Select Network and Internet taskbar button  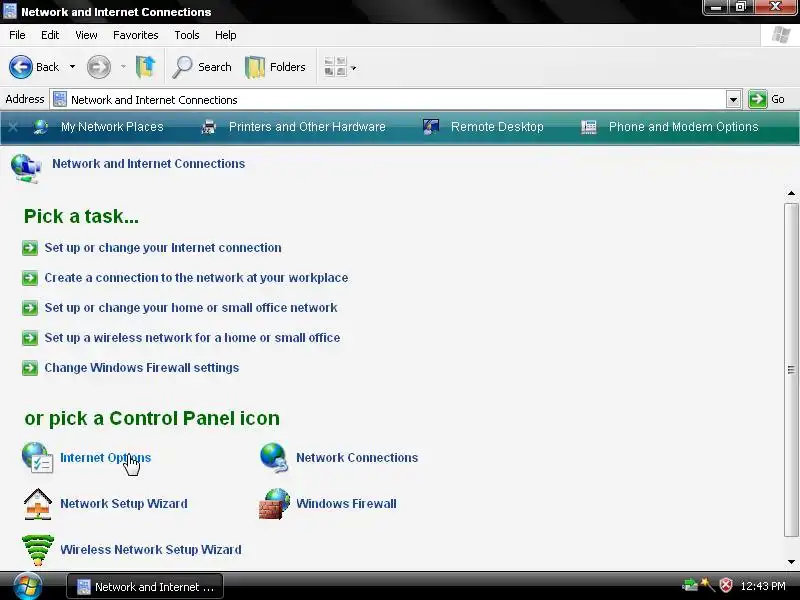pos(145,587)
